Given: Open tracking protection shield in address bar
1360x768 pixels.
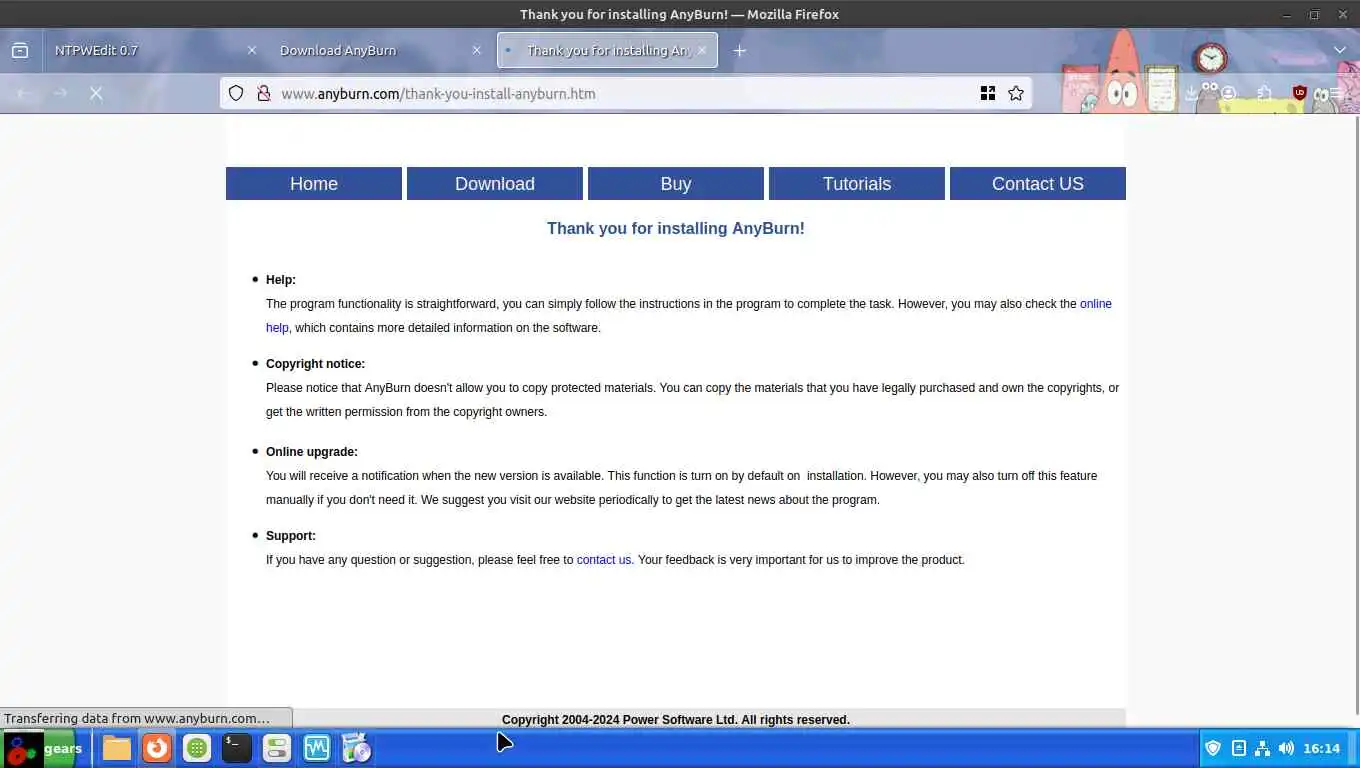Looking at the screenshot, I should pyautogui.click(x=236, y=93).
